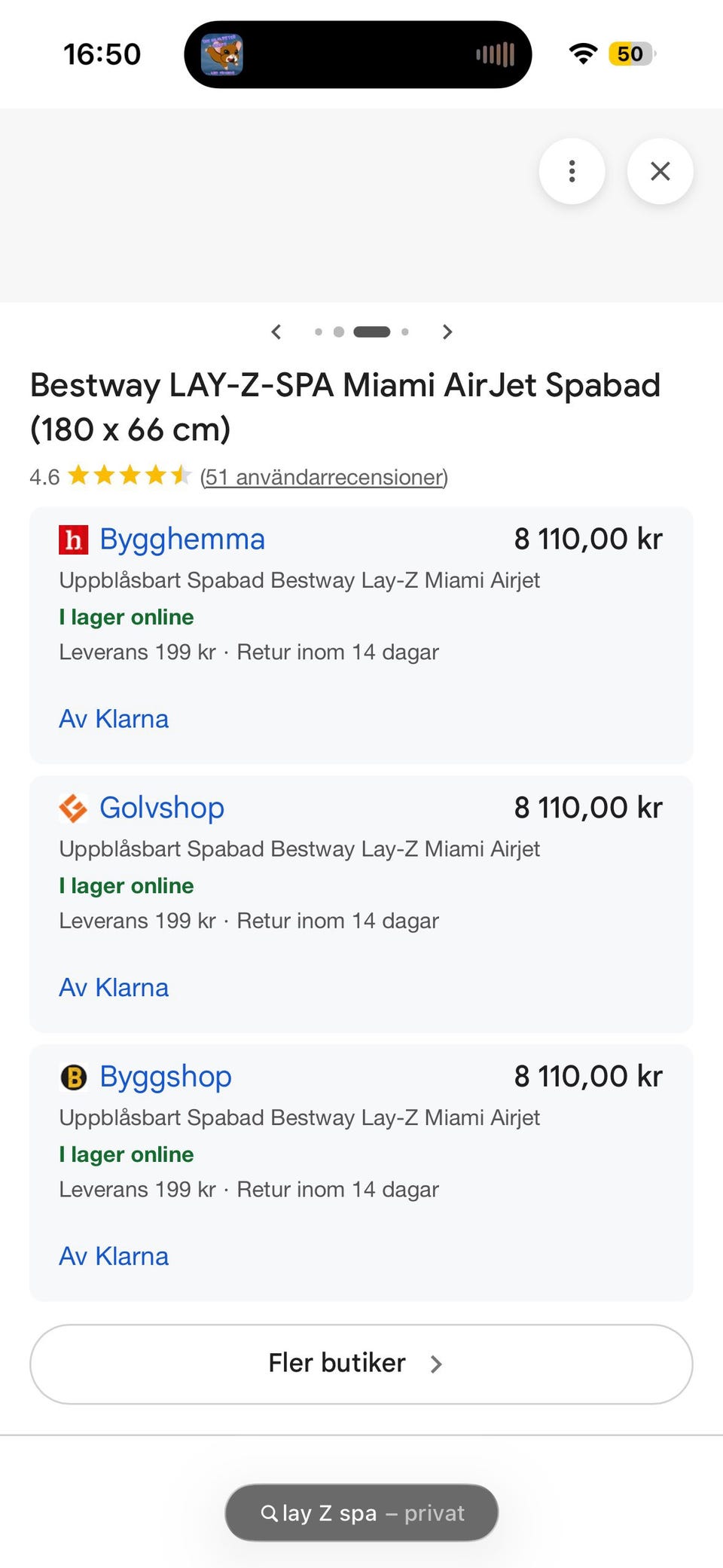Tap the star rating display
Image resolution: width=723 pixels, height=1568 pixels.
(130, 476)
